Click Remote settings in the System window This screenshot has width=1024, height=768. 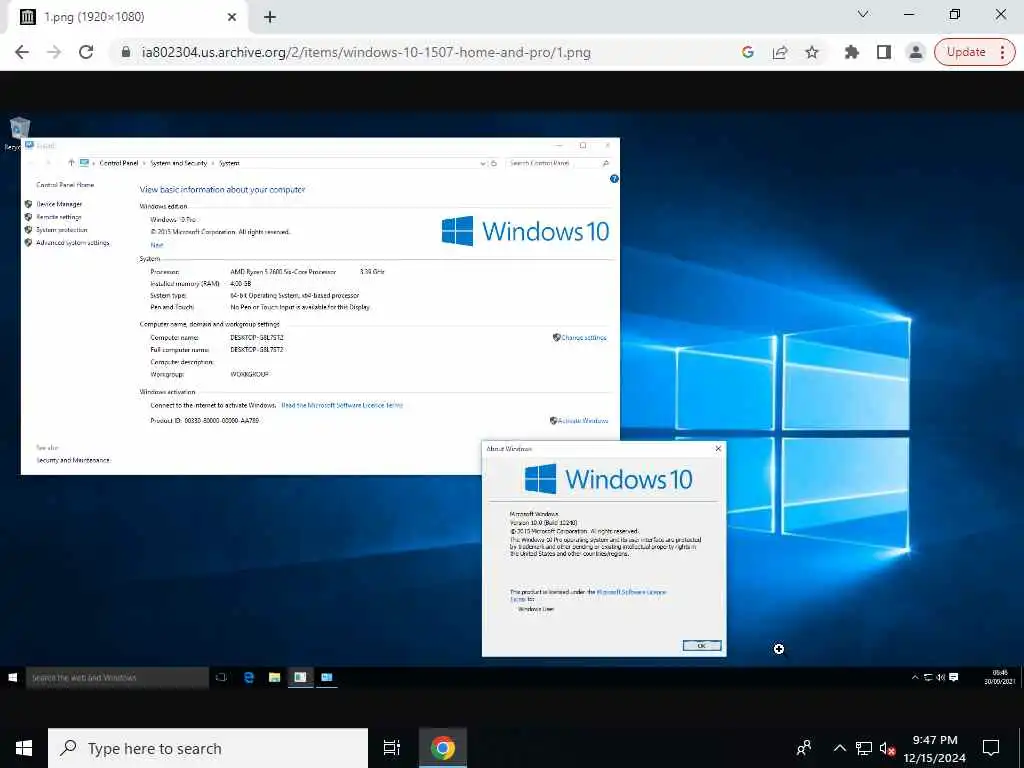[x=59, y=217]
